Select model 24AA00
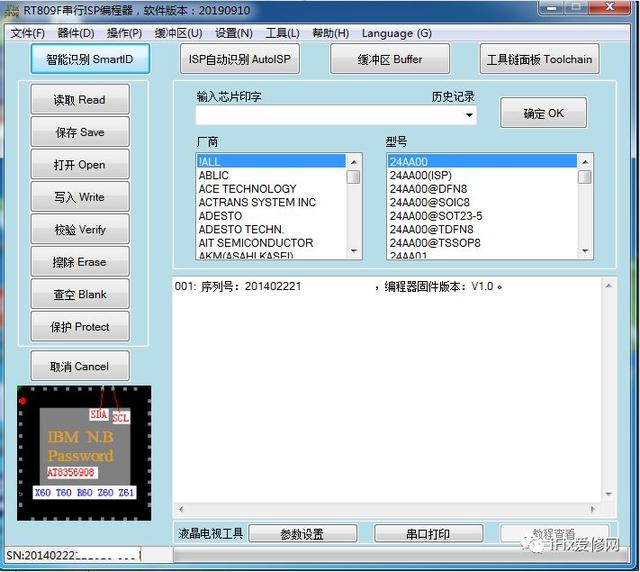 (x=482, y=162)
